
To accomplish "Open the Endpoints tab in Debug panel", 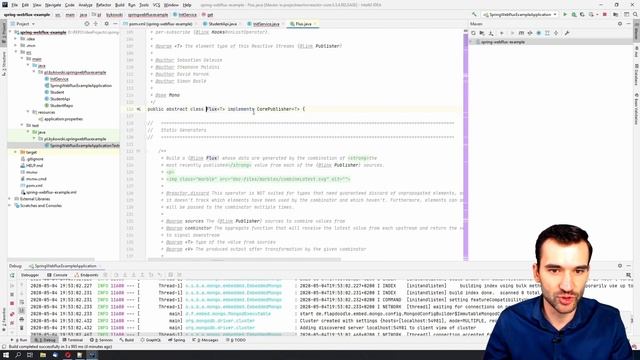I will (x=87, y=276).
